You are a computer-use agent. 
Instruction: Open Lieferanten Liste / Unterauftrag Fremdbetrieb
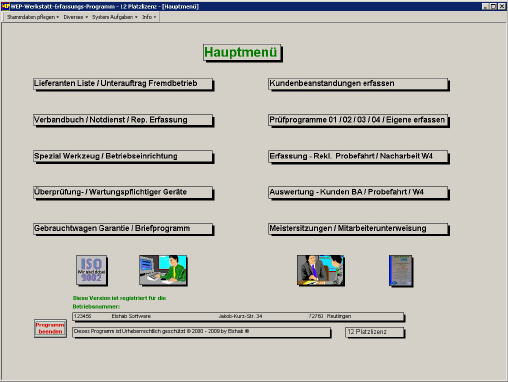click(x=123, y=84)
